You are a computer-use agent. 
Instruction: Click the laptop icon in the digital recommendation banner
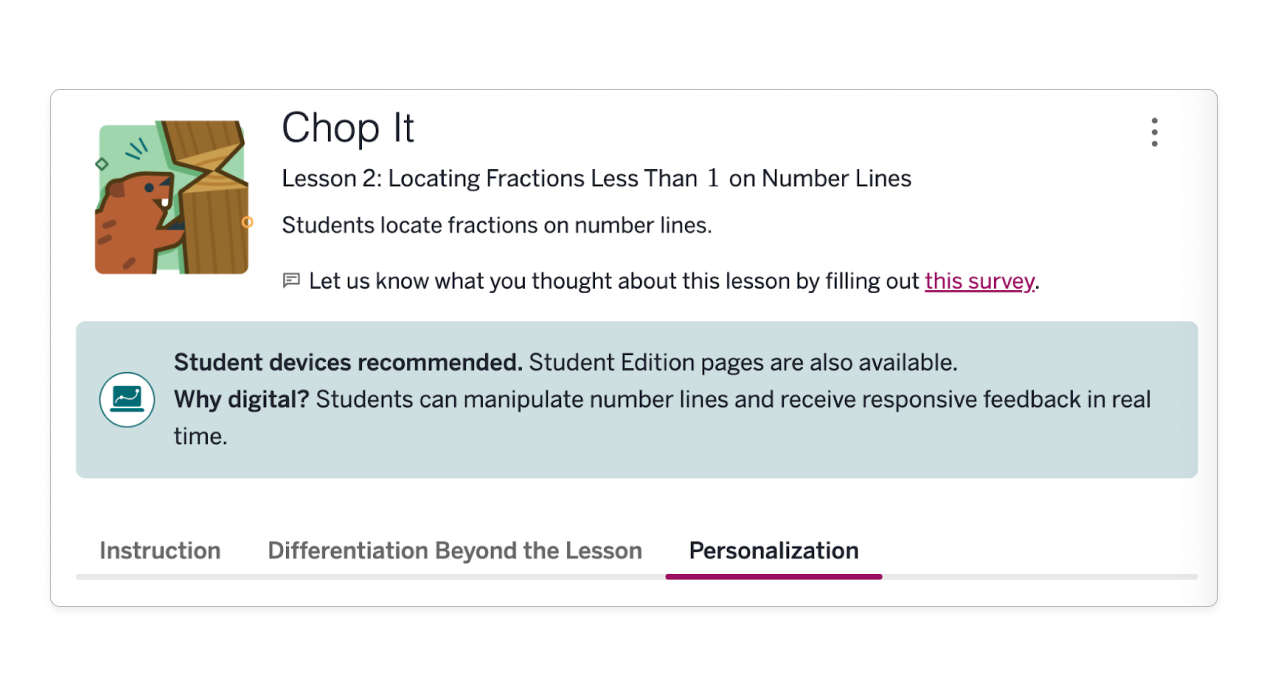(126, 399)
